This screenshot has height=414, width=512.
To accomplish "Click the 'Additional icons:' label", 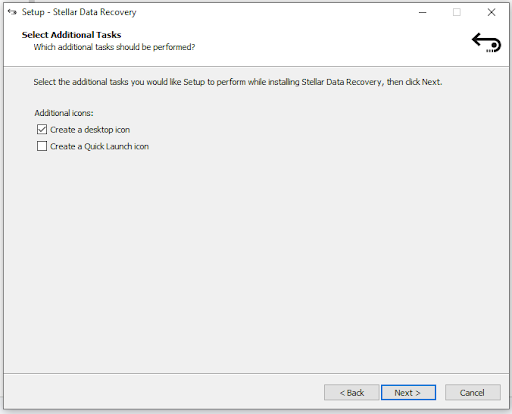I will [x=64, y=113].
